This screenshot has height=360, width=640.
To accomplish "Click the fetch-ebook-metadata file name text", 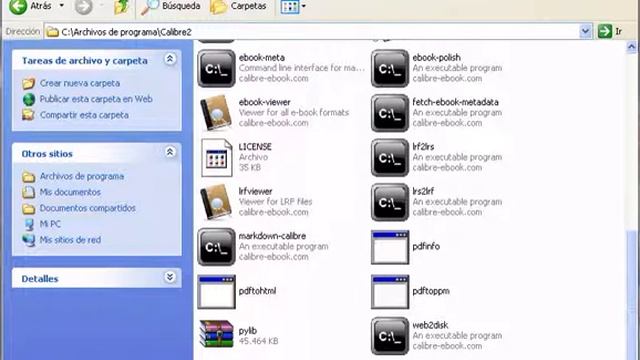I will 455,102.
